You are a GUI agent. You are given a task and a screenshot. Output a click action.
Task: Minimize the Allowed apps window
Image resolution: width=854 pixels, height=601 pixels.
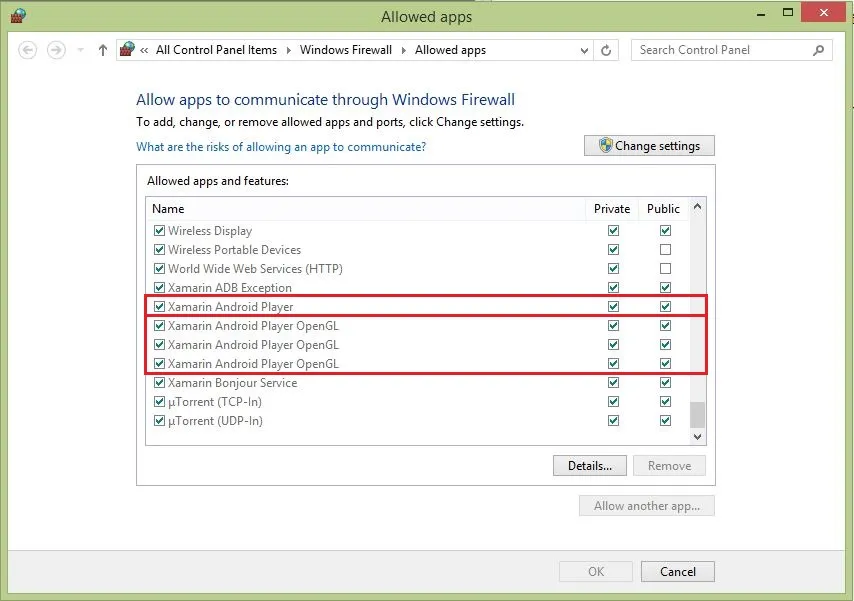pyautogui.click(x=761, y=13)
